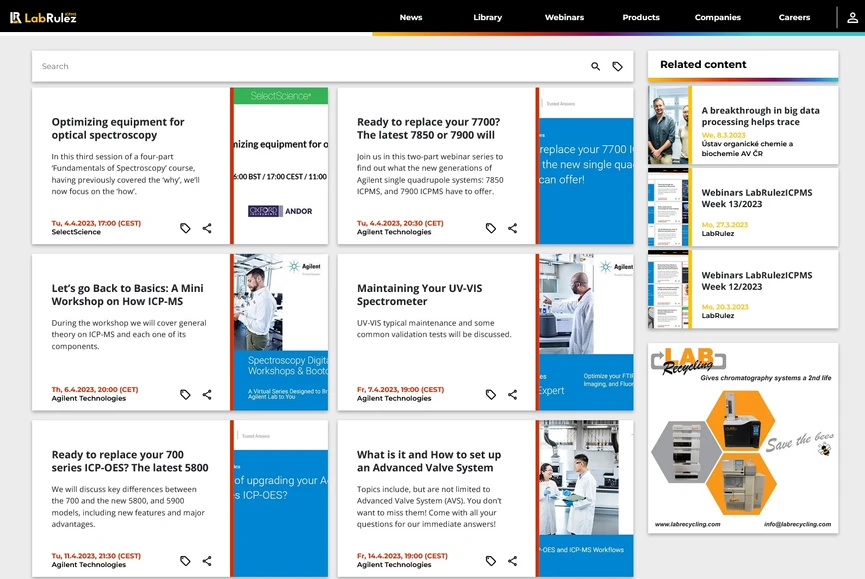Click the LabRulez logo in header
This screenshot has width=865, height=579.
pos(43,18)
